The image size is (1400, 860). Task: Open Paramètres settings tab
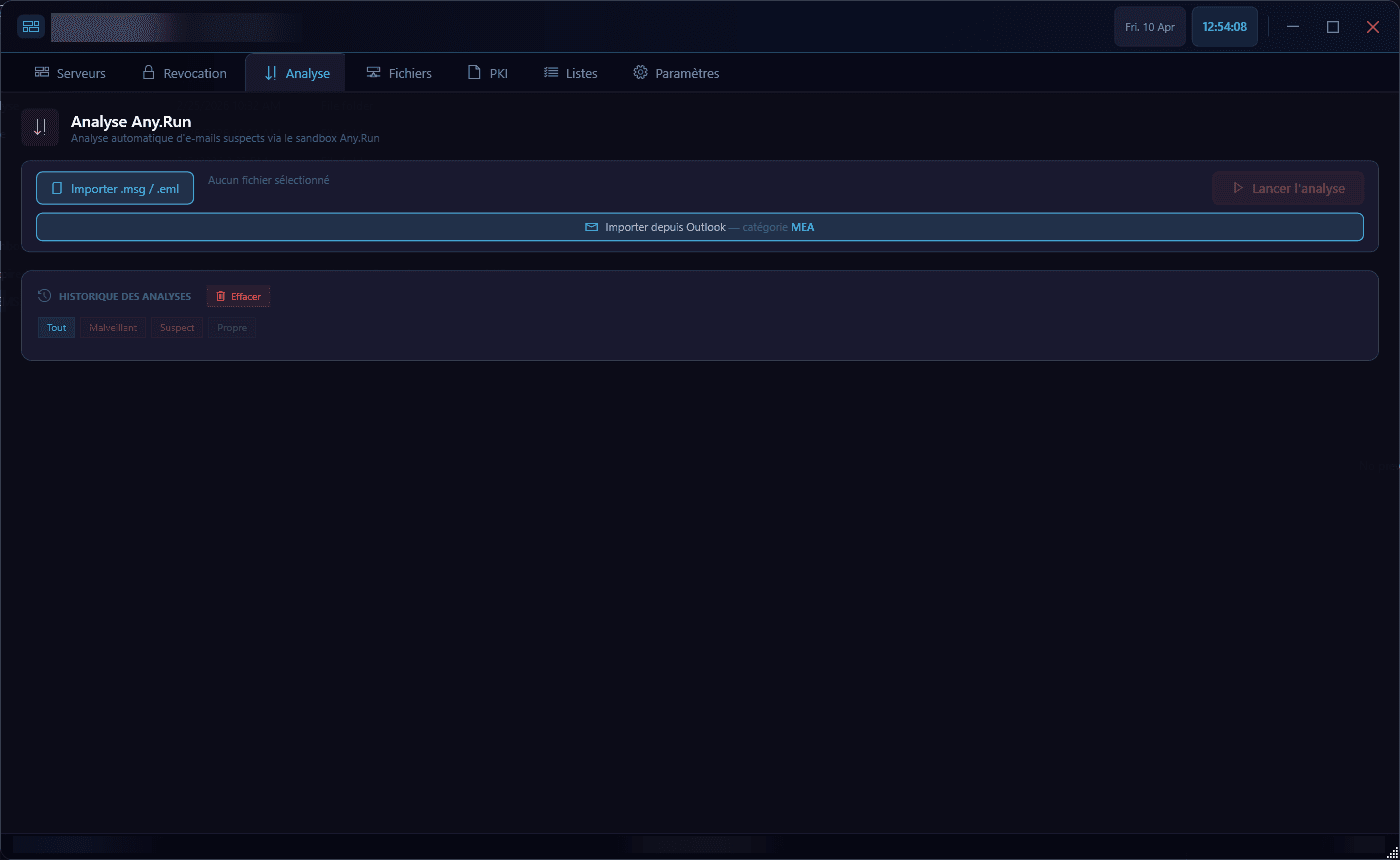coord(676,73)
